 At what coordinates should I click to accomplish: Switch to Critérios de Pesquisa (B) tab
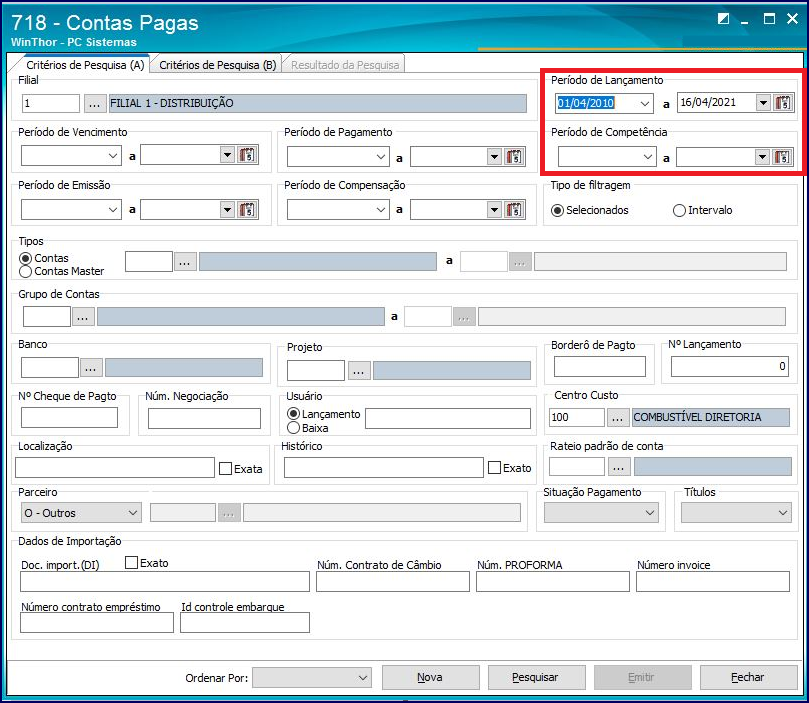(218, 65)
